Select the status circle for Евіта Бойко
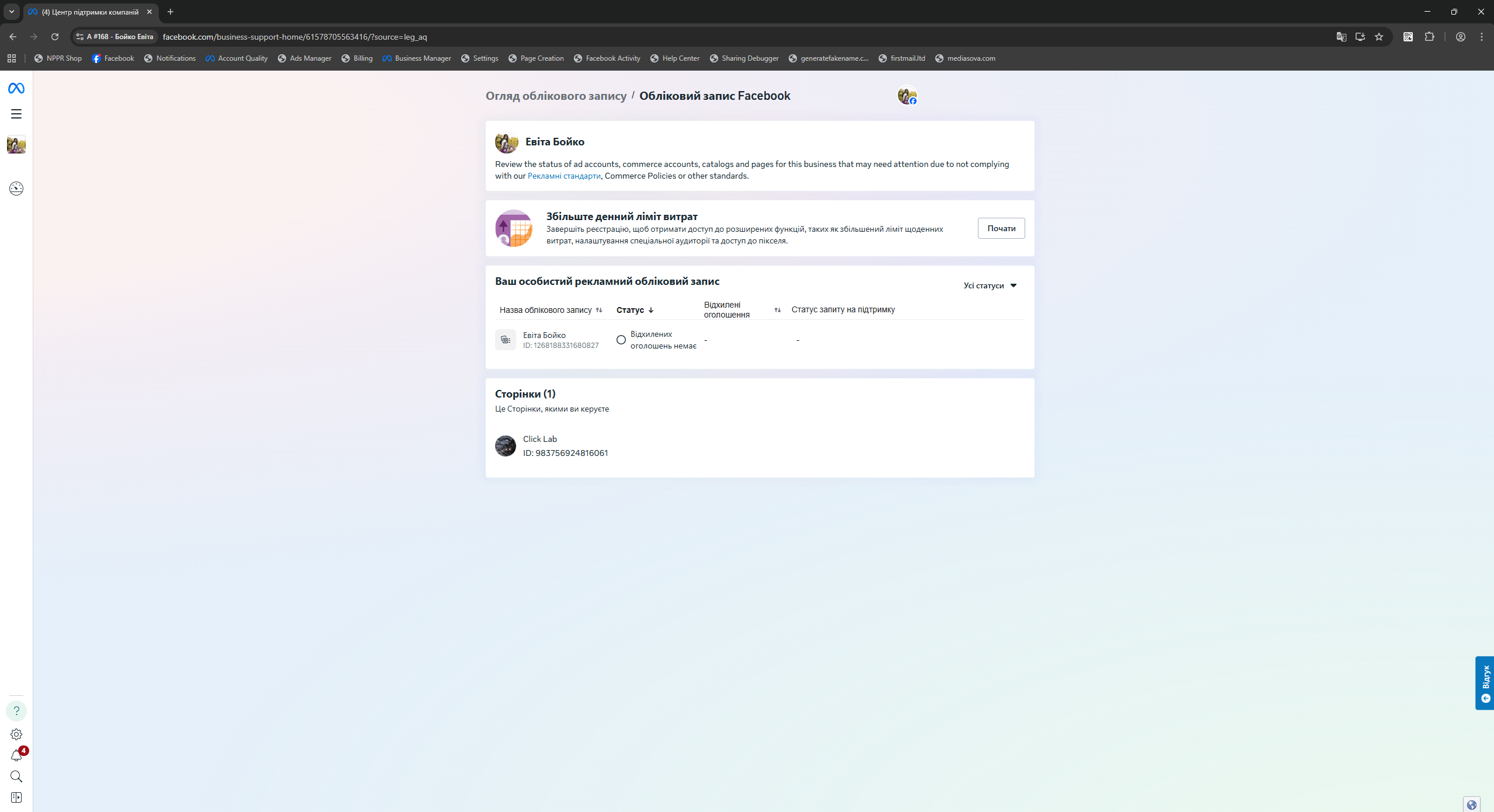The width and height of the screenshot is (1494, 812). click(x=621, y=340)
